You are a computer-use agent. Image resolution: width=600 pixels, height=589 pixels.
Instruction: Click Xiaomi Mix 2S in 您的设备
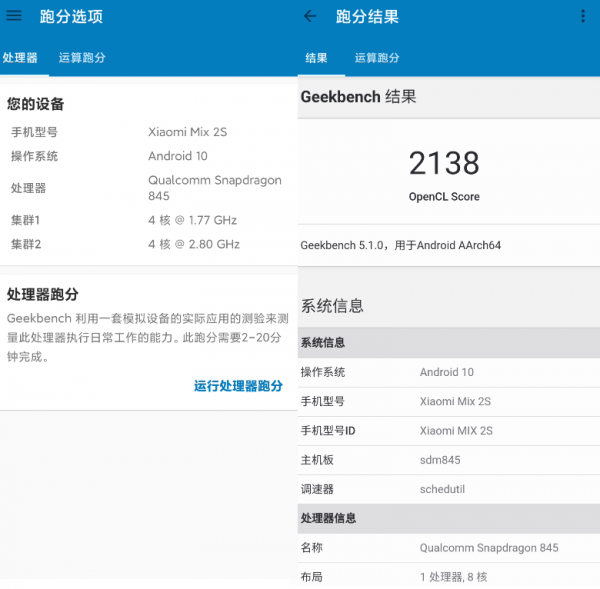[x=188, y=132]
